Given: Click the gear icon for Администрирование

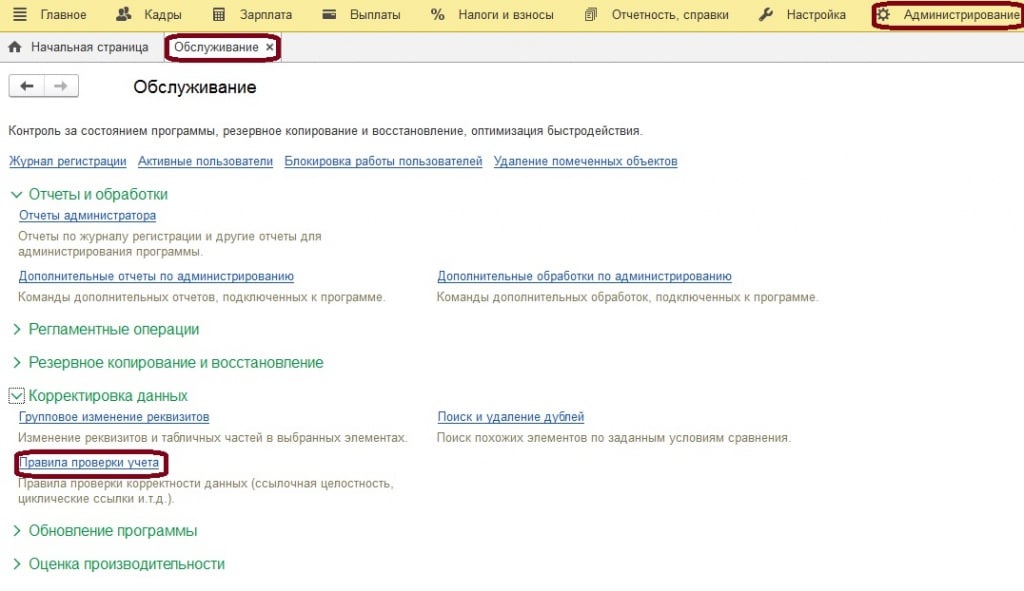Looking at the screenshot, I should 883,15.
